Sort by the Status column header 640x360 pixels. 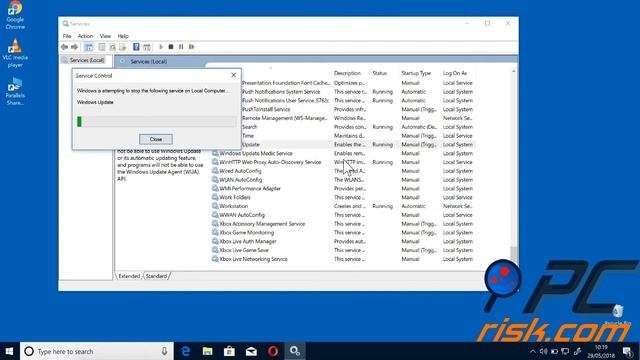[380, 73]
